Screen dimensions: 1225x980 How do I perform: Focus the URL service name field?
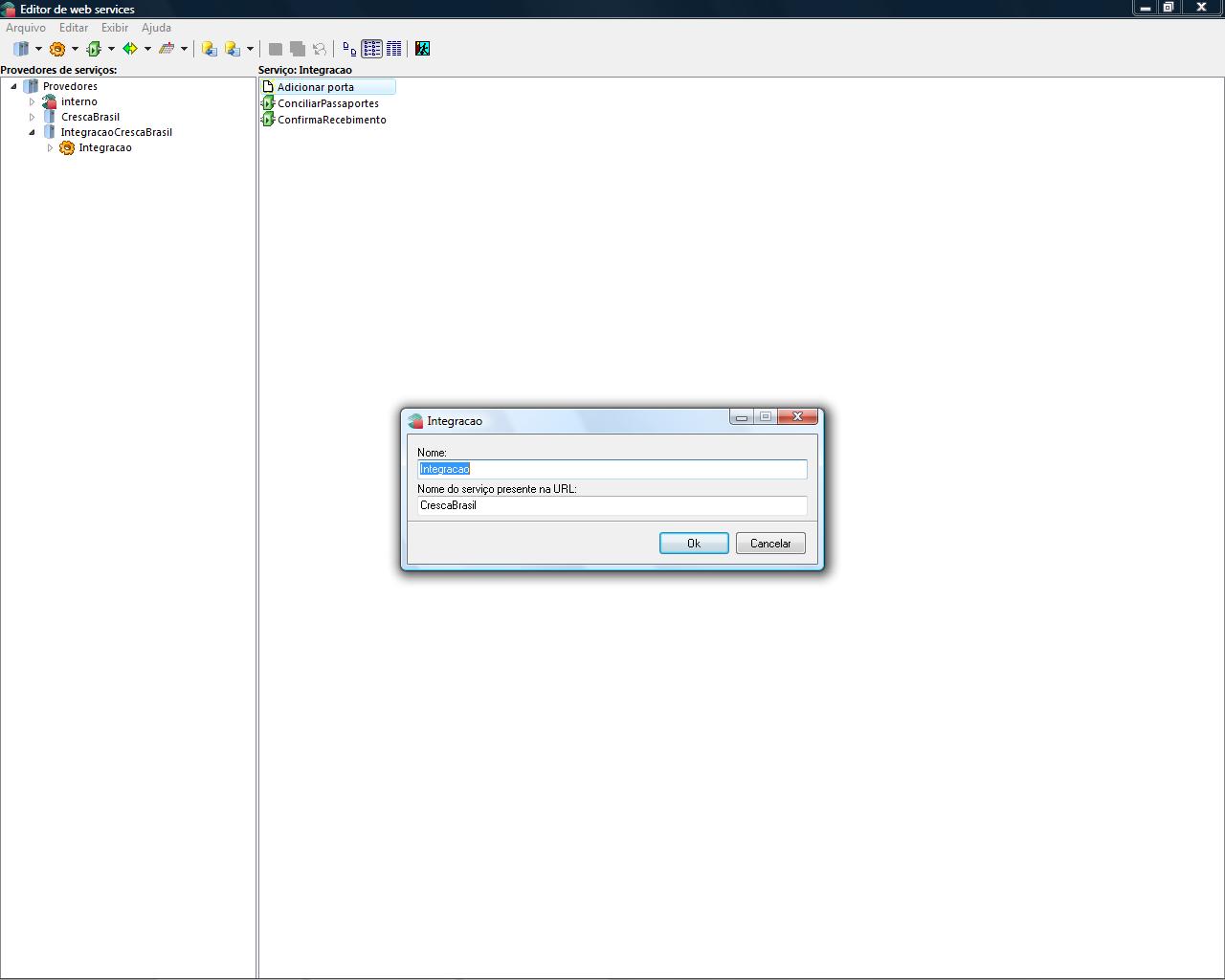point(612,505)
